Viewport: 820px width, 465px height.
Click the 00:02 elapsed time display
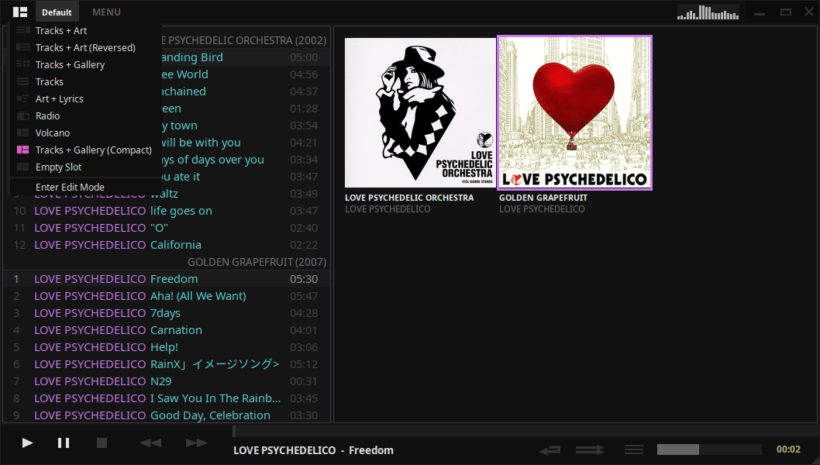point(788,449)
